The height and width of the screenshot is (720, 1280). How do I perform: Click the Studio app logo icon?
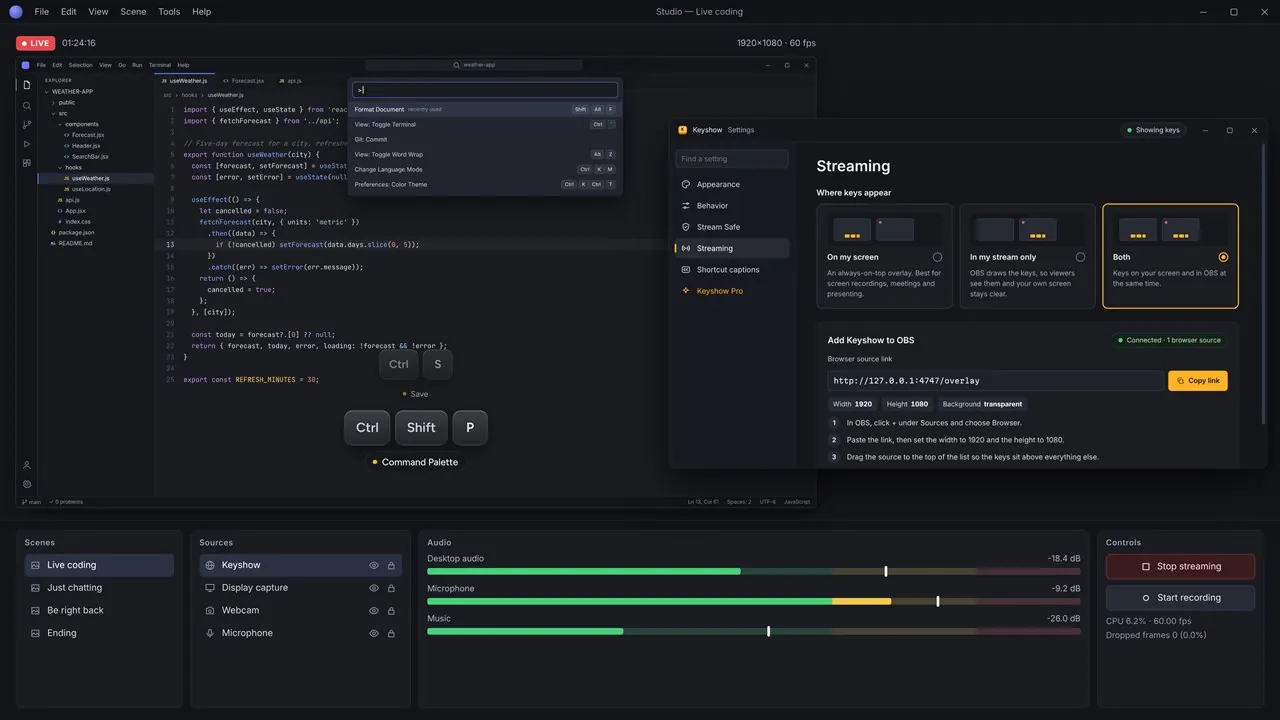point(16,12)
